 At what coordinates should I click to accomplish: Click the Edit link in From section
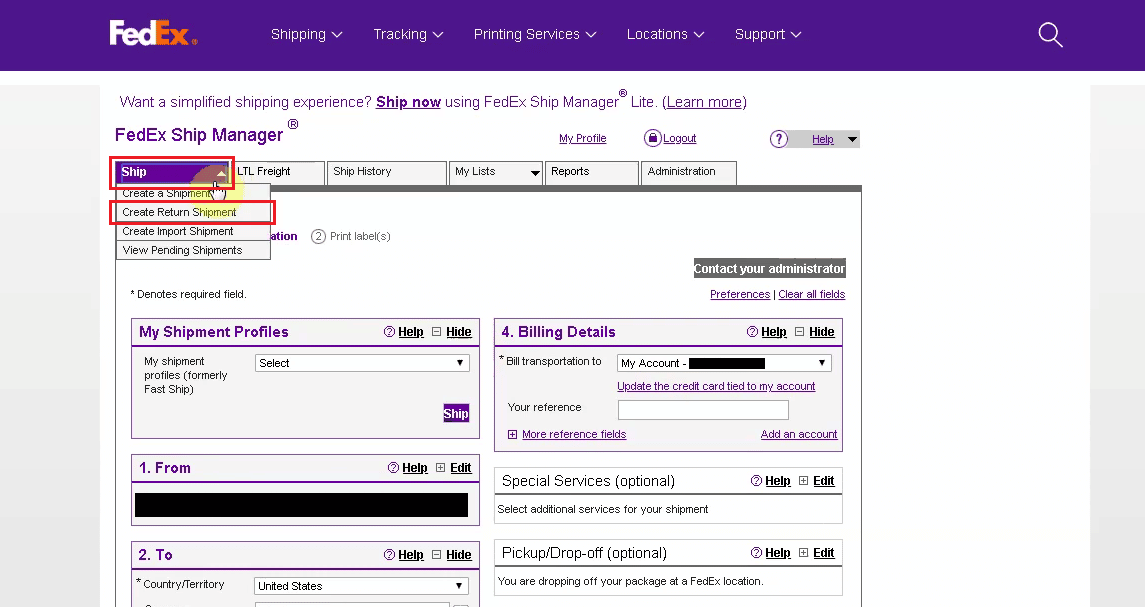461,467
